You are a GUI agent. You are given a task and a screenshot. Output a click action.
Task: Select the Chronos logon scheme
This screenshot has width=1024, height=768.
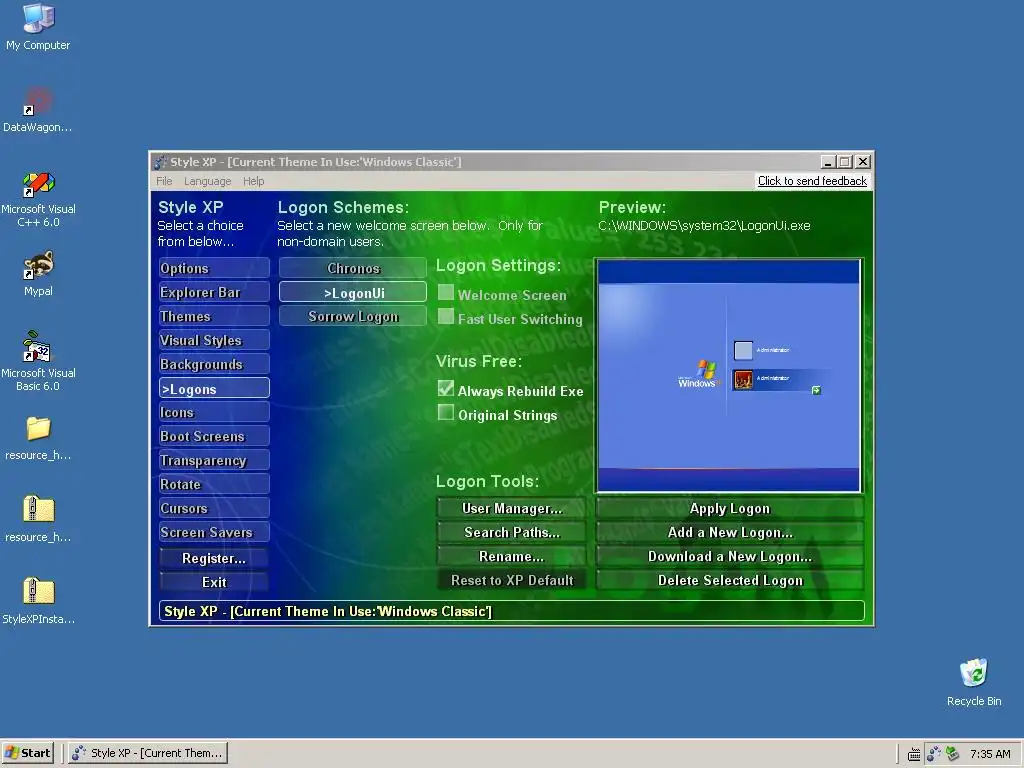click(x=353, y=268)
